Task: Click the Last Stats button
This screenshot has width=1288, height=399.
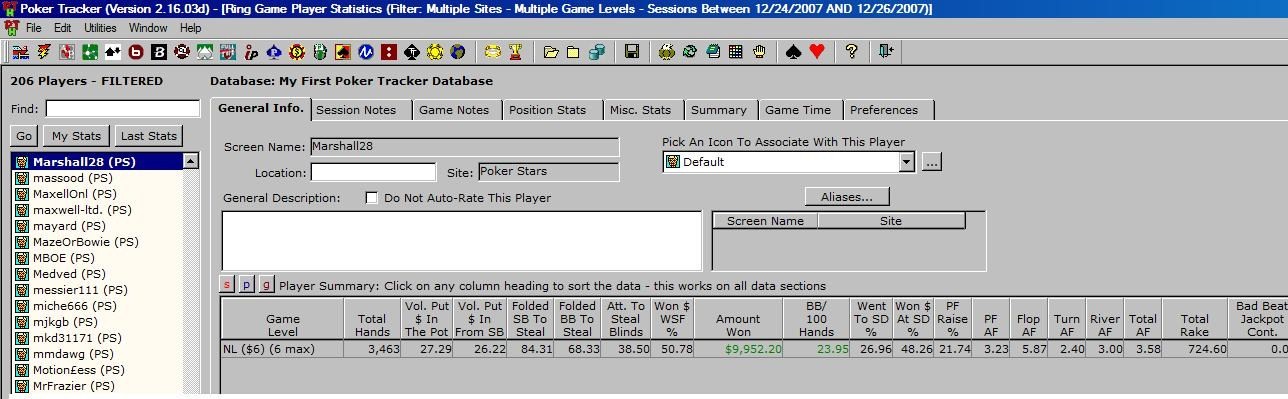Action: 149,136
